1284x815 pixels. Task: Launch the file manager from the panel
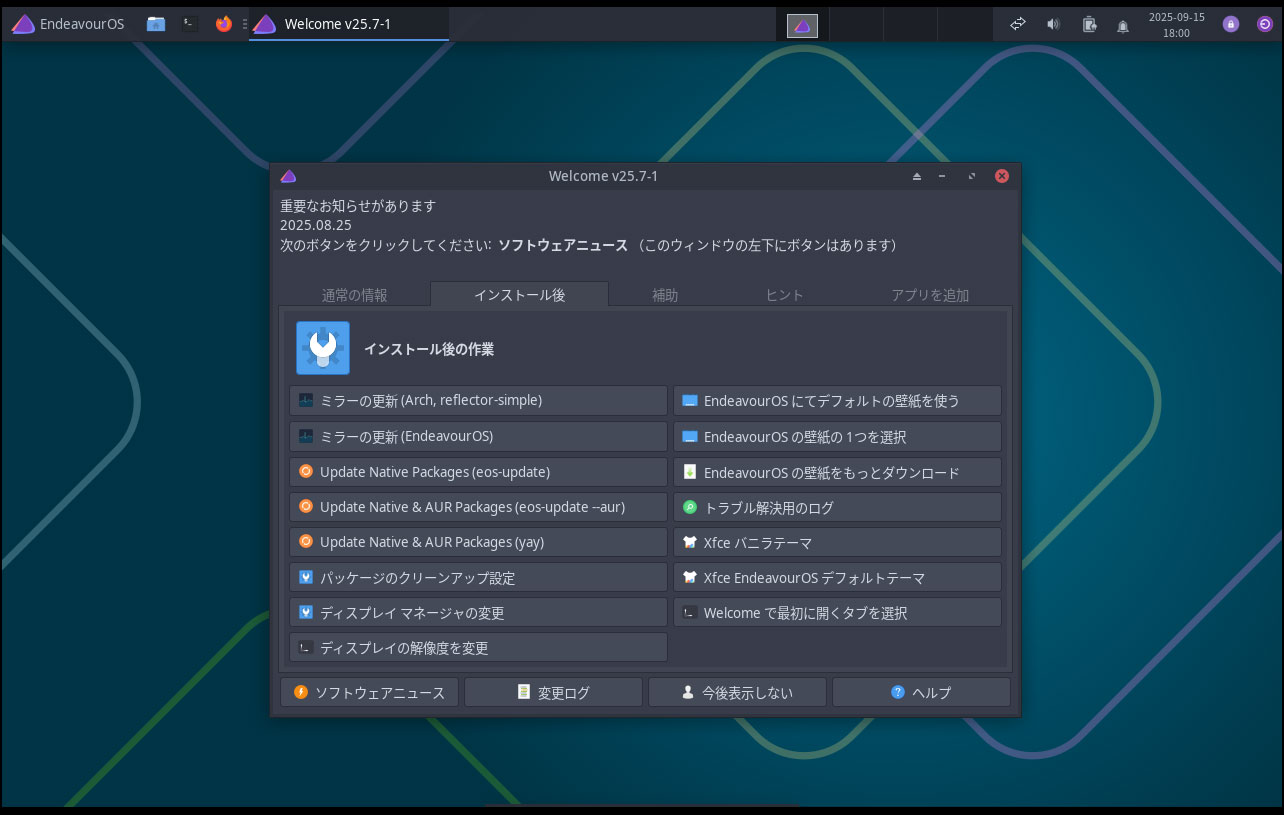(x=156, y=24)
